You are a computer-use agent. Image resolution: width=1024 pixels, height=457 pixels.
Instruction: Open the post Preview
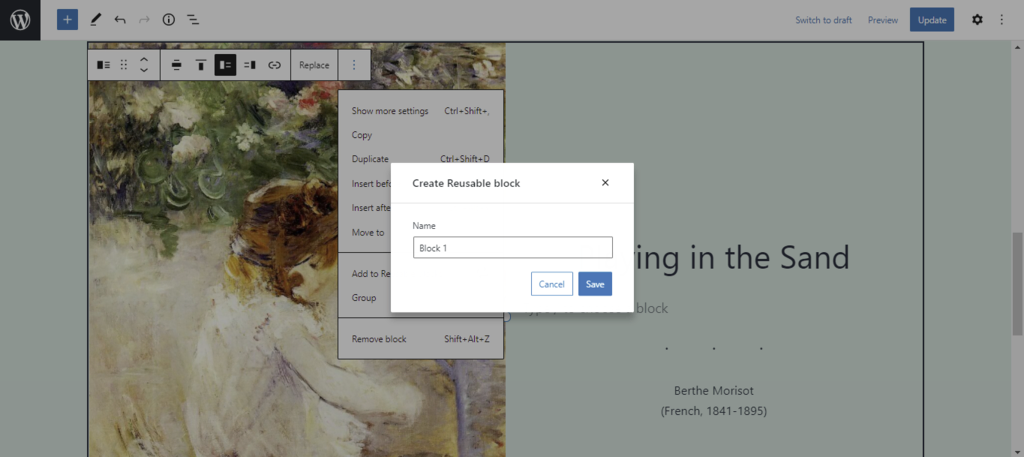click(883, 20)
